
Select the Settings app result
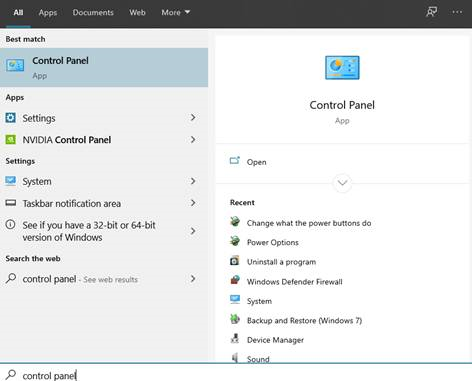coord(104,118)
